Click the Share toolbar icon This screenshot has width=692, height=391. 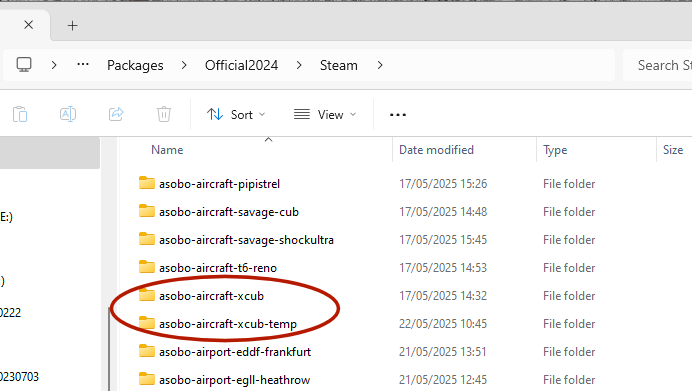(x=116, y=114)
